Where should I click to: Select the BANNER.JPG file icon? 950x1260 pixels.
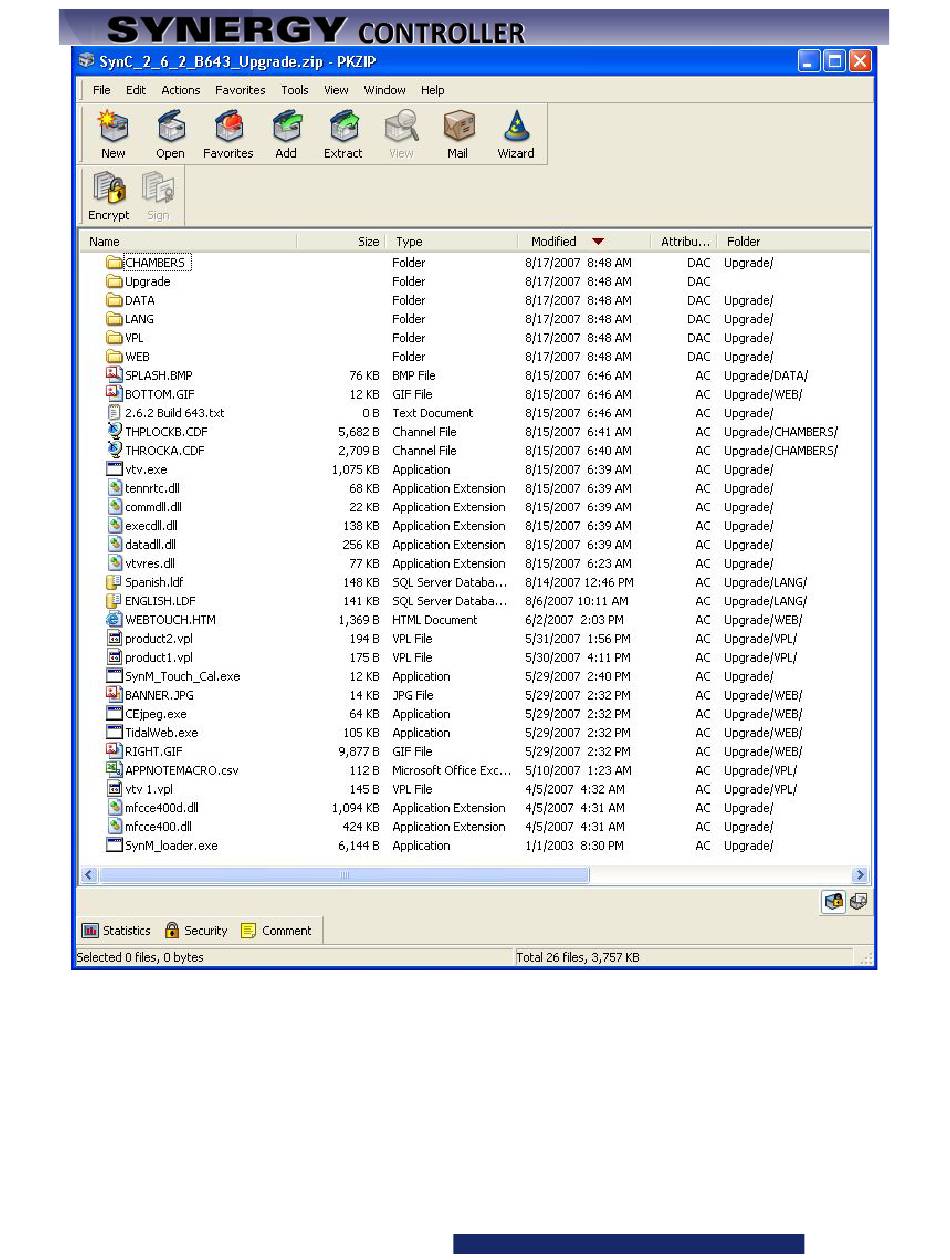[x=114, y=695]
